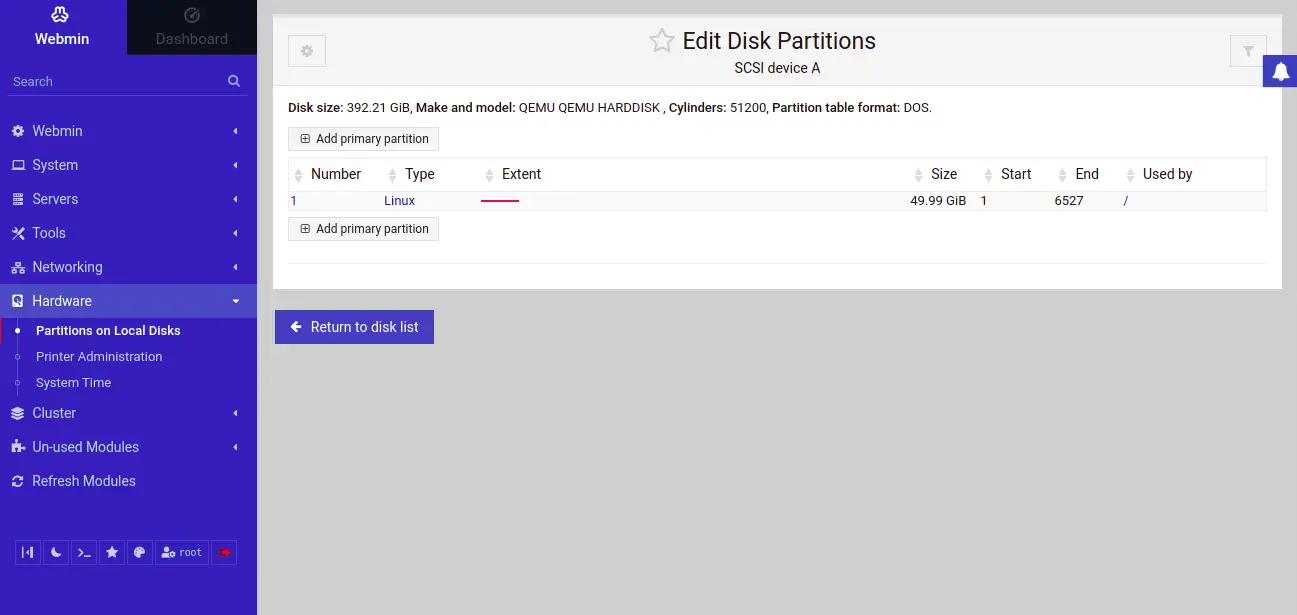
Task: Click the sidebar Search field
Action: click(115, 81)
